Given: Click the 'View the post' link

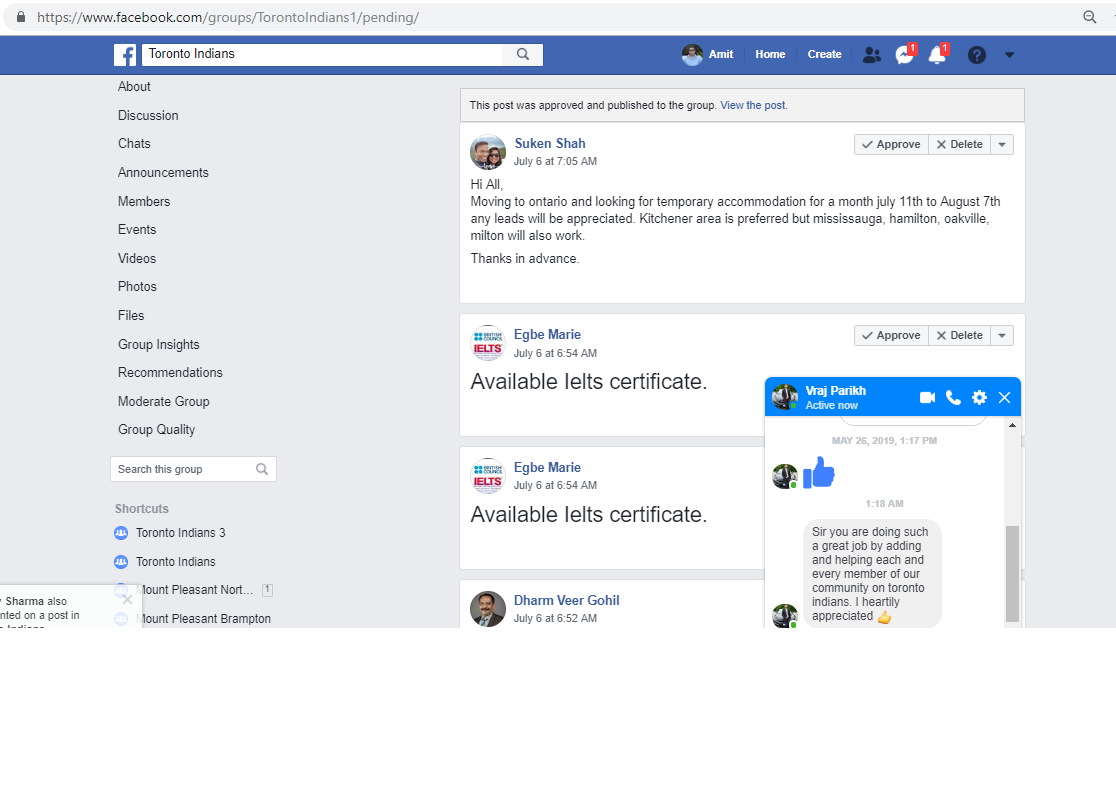Looking at the screenshot, I should [x=753, y=105].
